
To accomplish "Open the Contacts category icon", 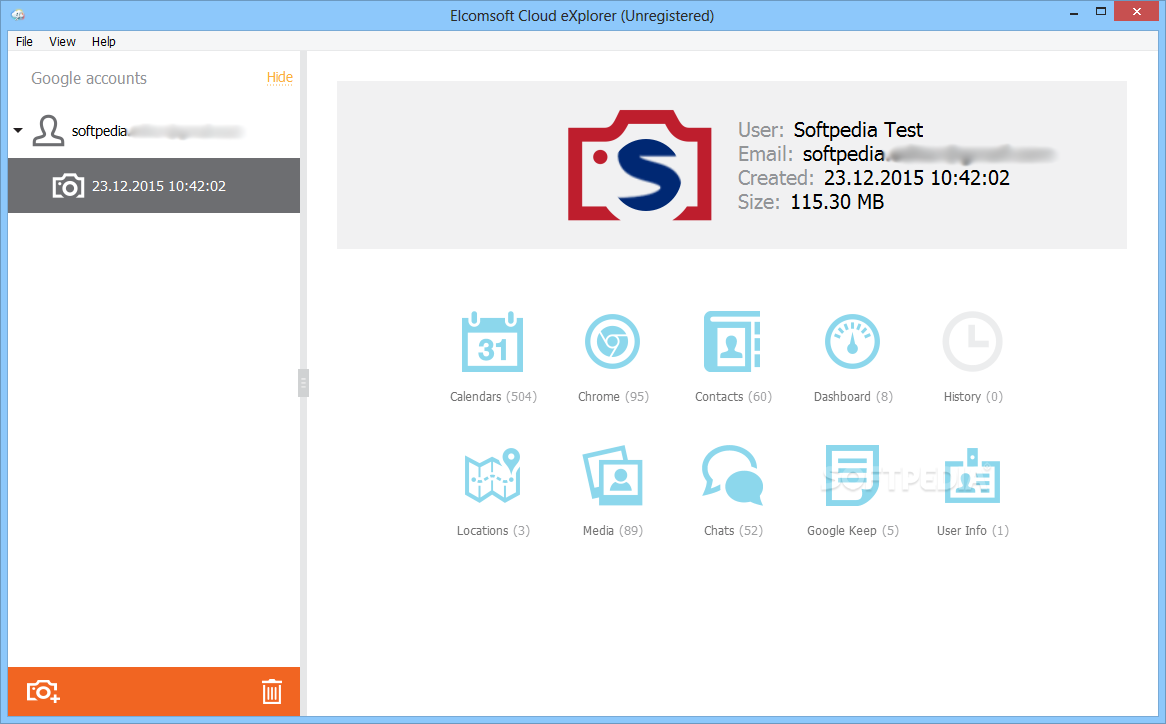I will (732, 342).
